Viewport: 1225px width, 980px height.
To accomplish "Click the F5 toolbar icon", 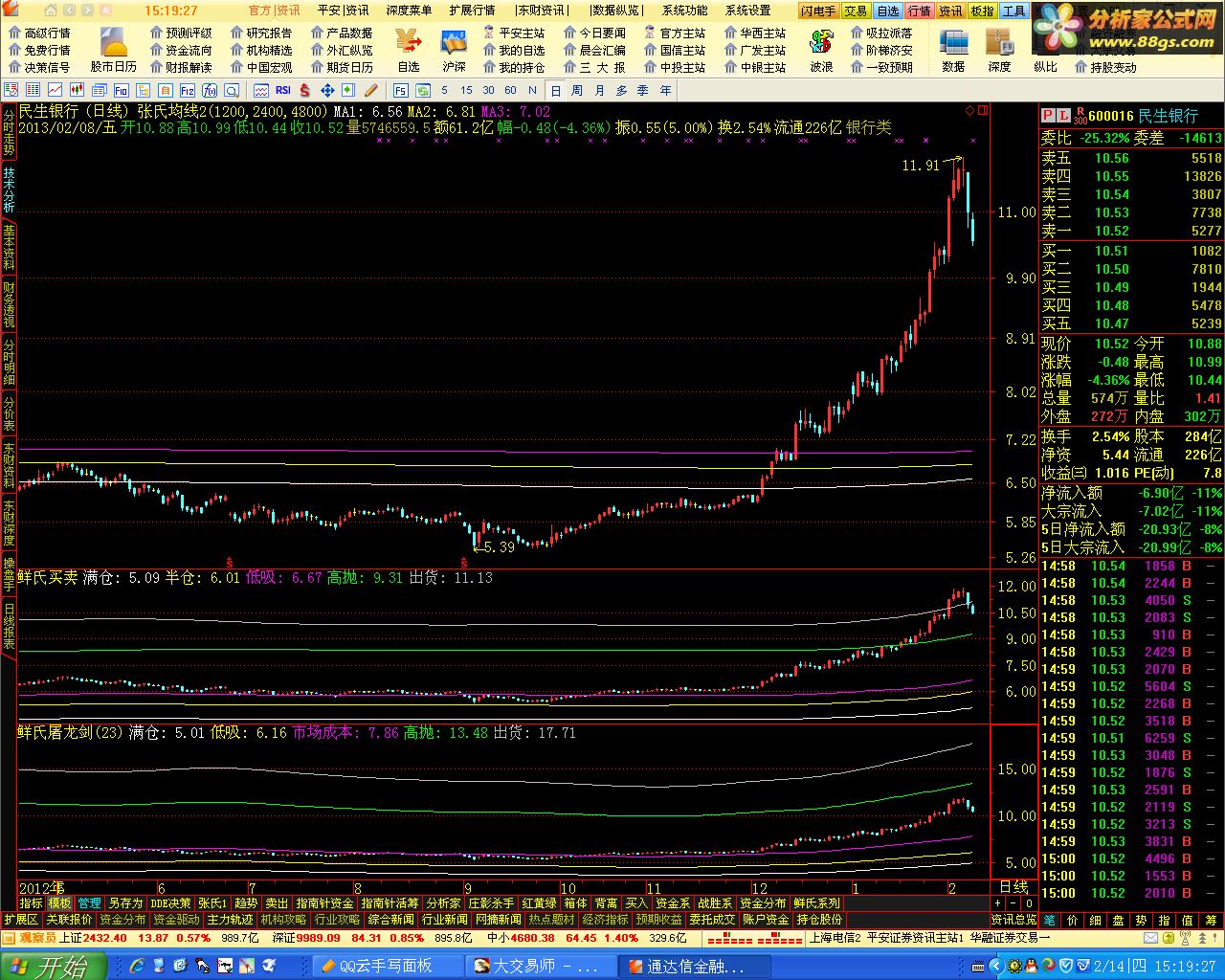I will (400, 90).
